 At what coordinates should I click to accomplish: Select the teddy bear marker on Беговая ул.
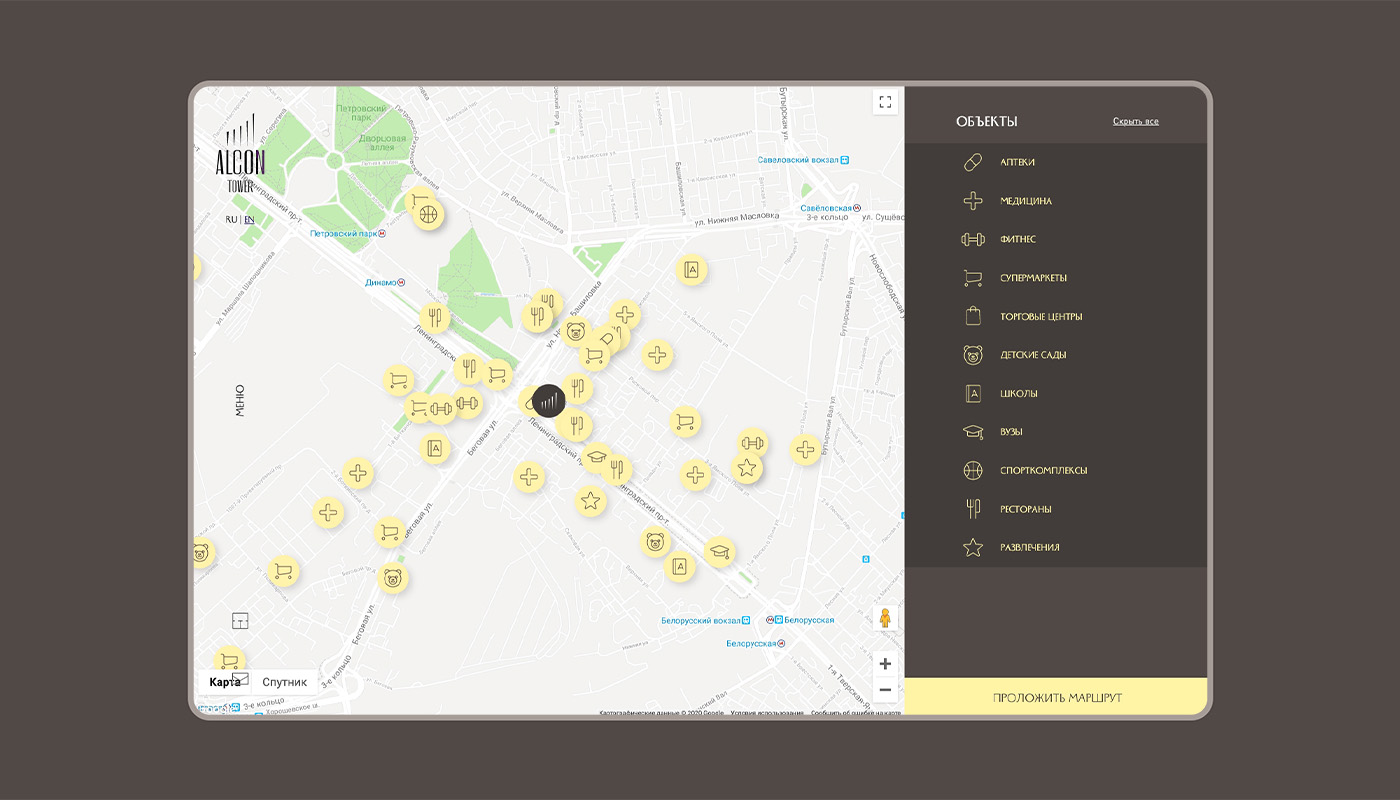pyautogui.click(x=393, y=578)
